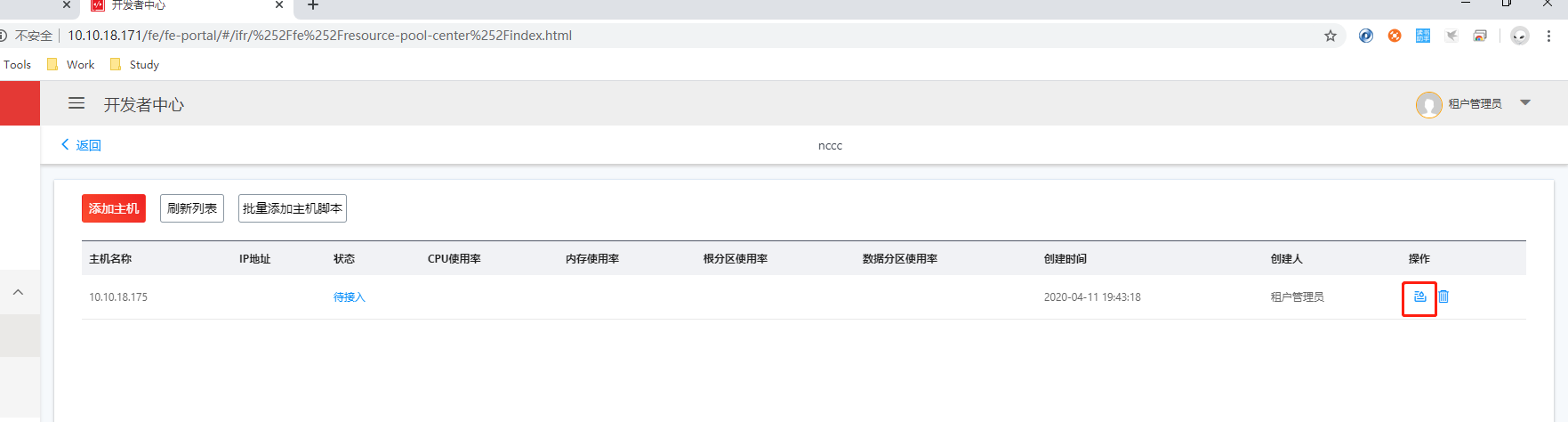Open Chrome's three-dot menu
The width and height of the screenshot is (1568, 422).
[1548, 36]
